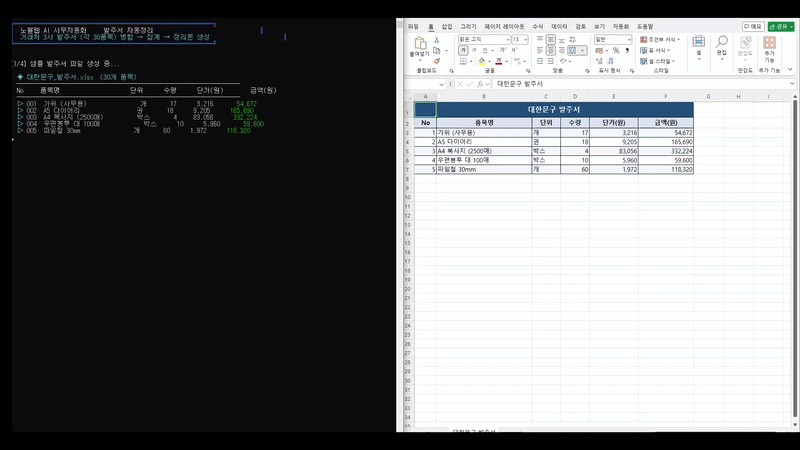Screen dimensions: 800x450
Task: Click the green Share (공유) button
Action: pos(781,27)
